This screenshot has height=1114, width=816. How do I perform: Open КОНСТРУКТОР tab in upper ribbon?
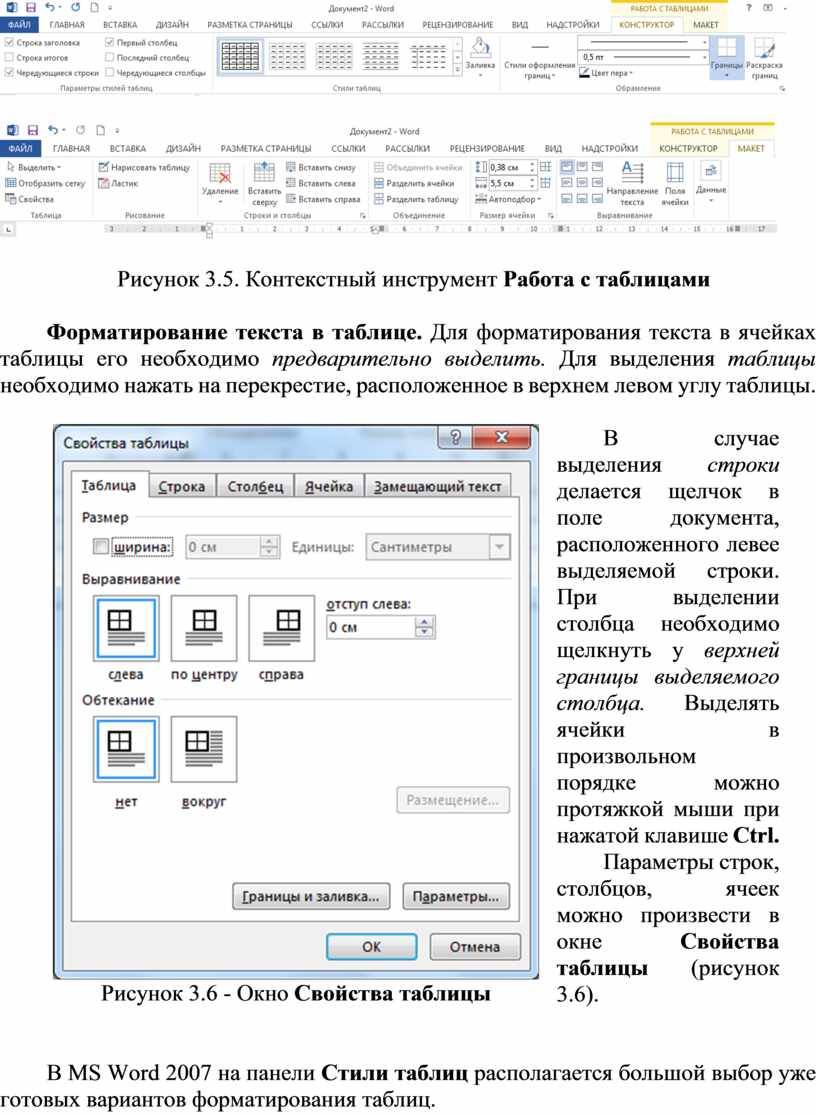pyautogui.click(x=646, y=24)
